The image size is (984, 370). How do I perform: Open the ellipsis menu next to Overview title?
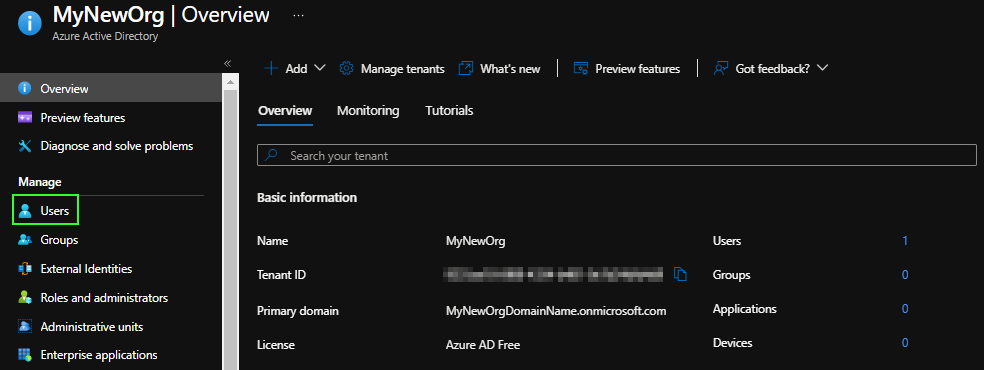point(299,15)
